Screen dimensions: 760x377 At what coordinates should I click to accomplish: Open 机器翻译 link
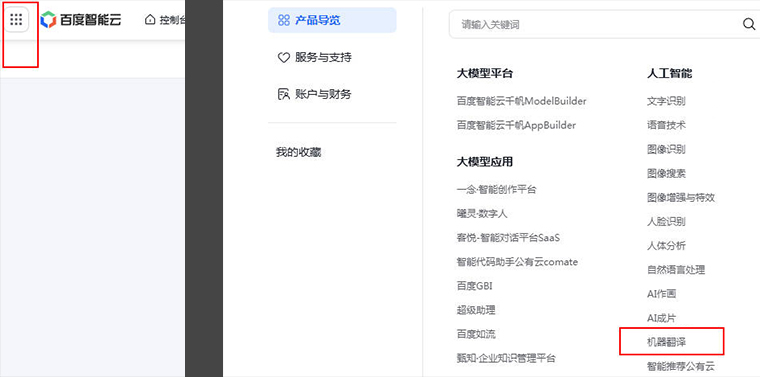click(666, 342)
